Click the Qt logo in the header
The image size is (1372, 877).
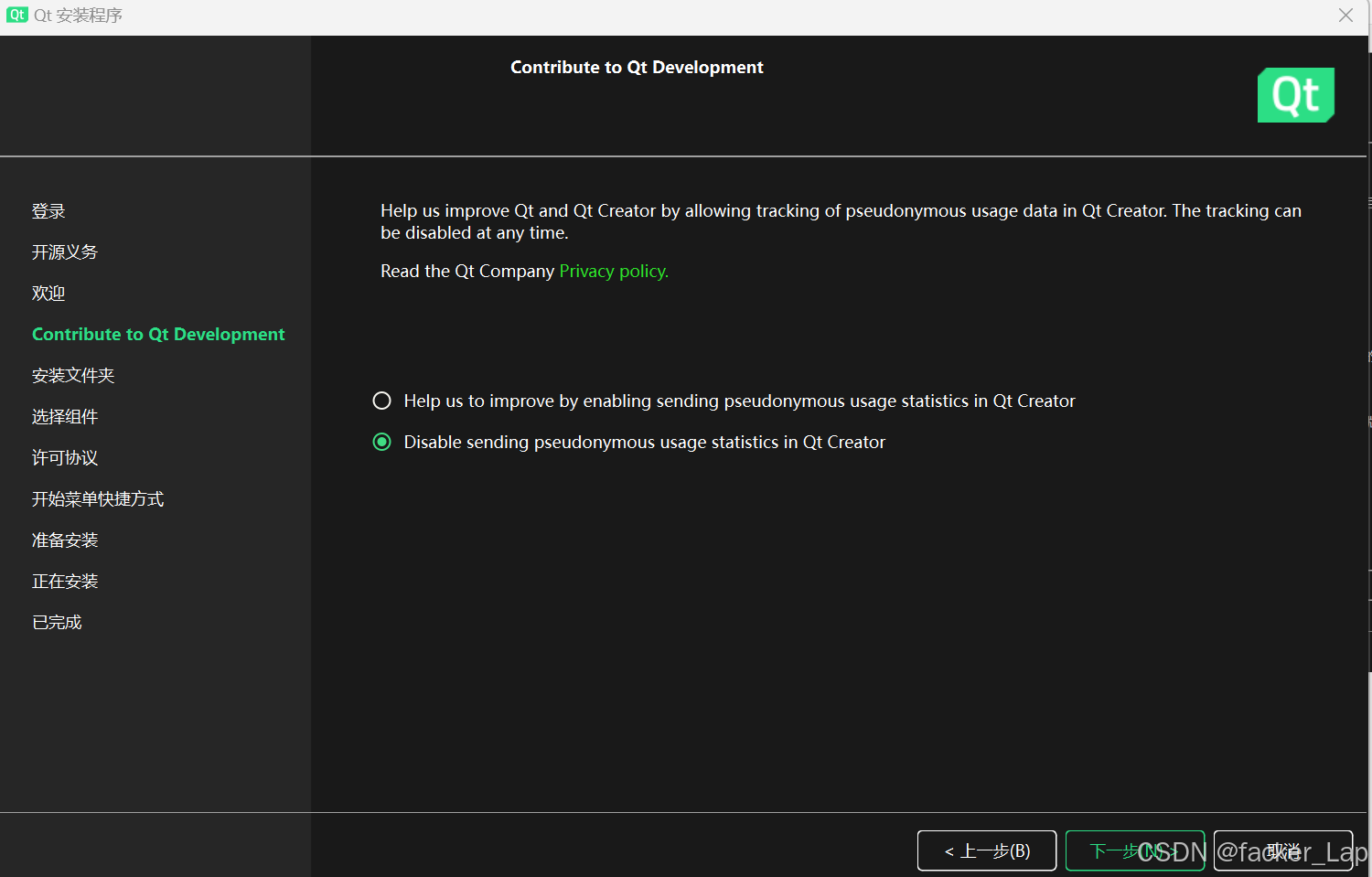click(x=1296, y=95)
